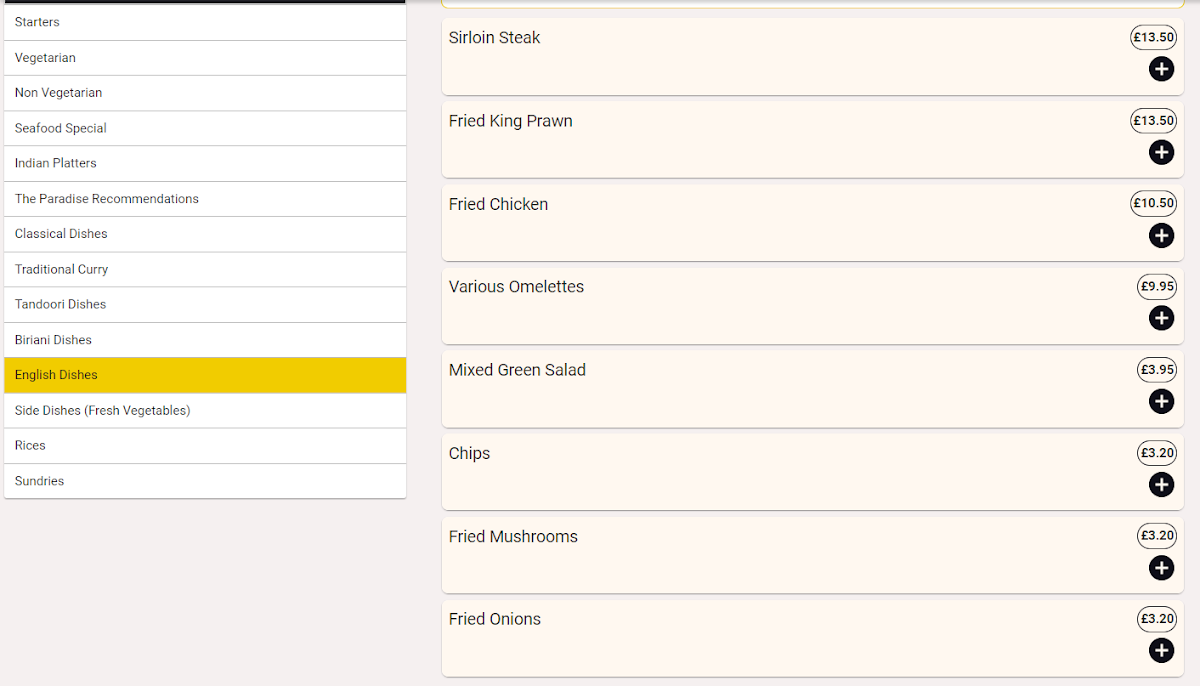
Task: Click plus icon for Fried Chicken
Action: click(x=1161, y=235)
